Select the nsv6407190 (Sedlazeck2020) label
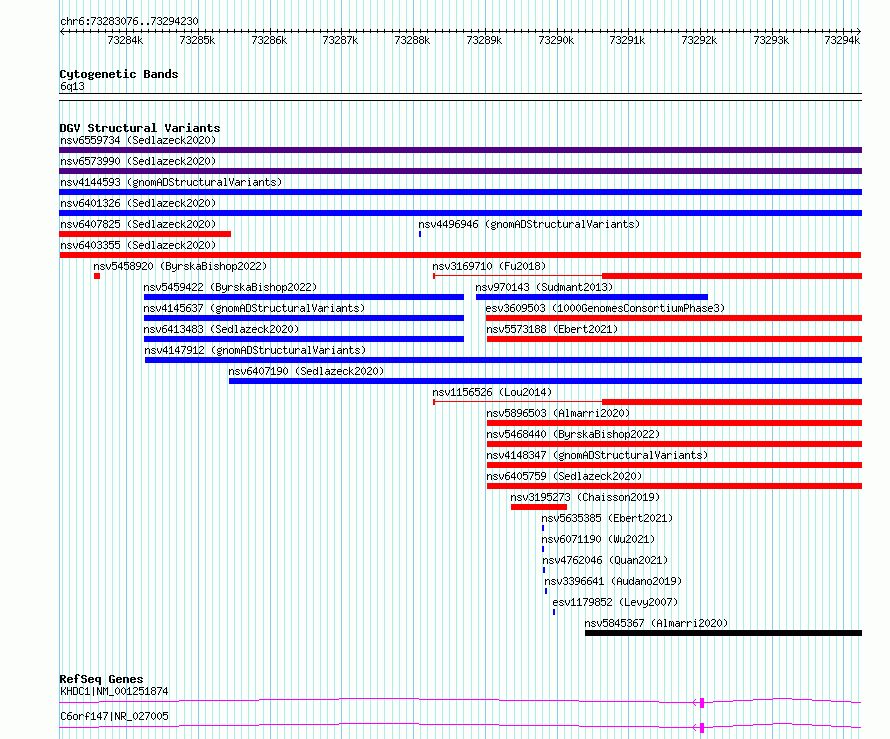 point(306,371)
